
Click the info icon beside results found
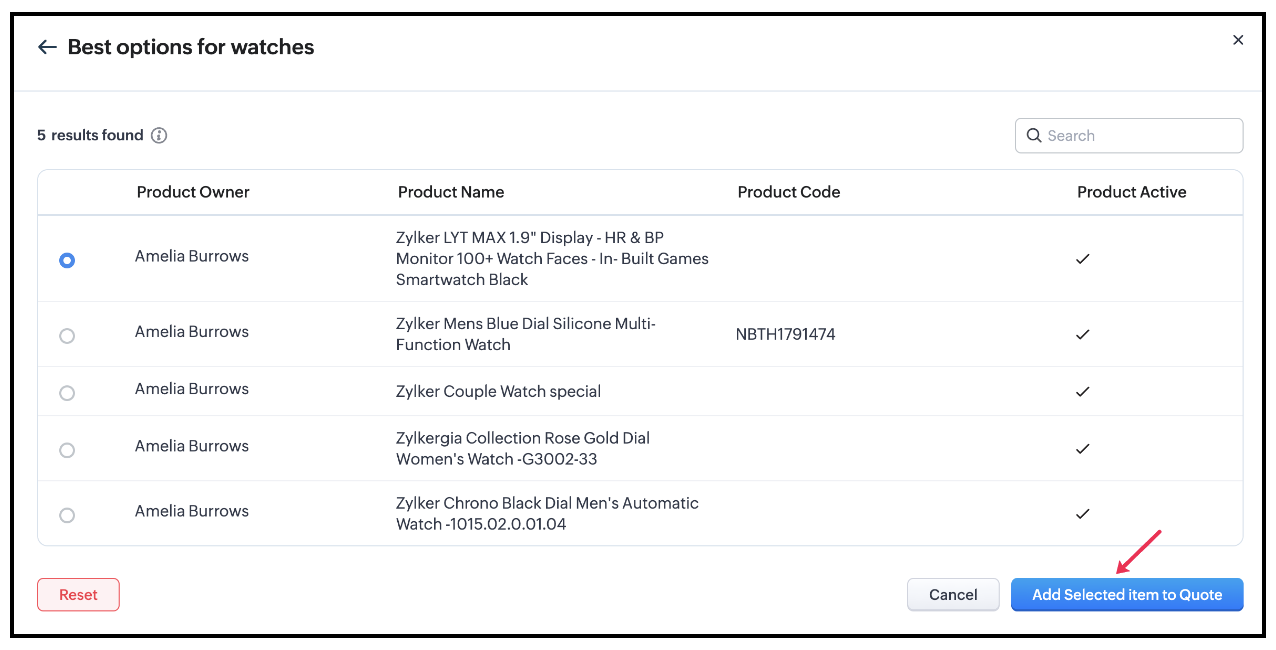point(159,135)
